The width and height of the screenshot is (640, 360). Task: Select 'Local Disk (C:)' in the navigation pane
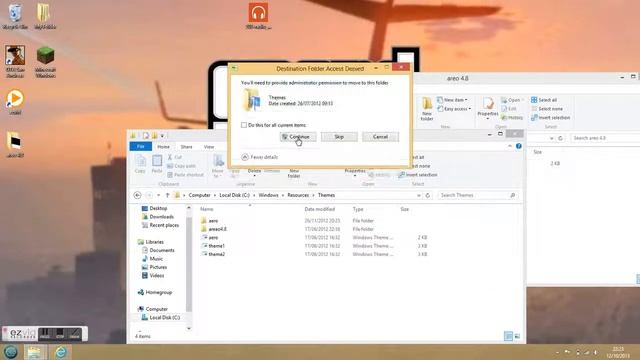[160, 318]
